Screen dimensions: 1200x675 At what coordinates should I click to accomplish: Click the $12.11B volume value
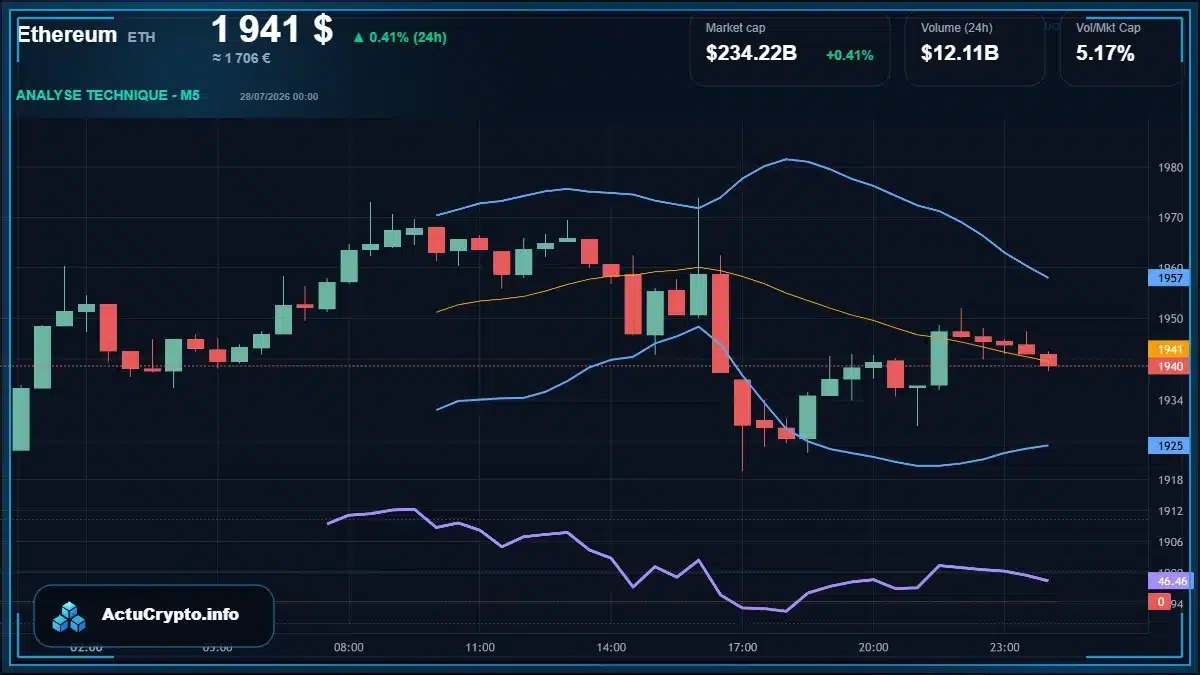tap(960, 54)
